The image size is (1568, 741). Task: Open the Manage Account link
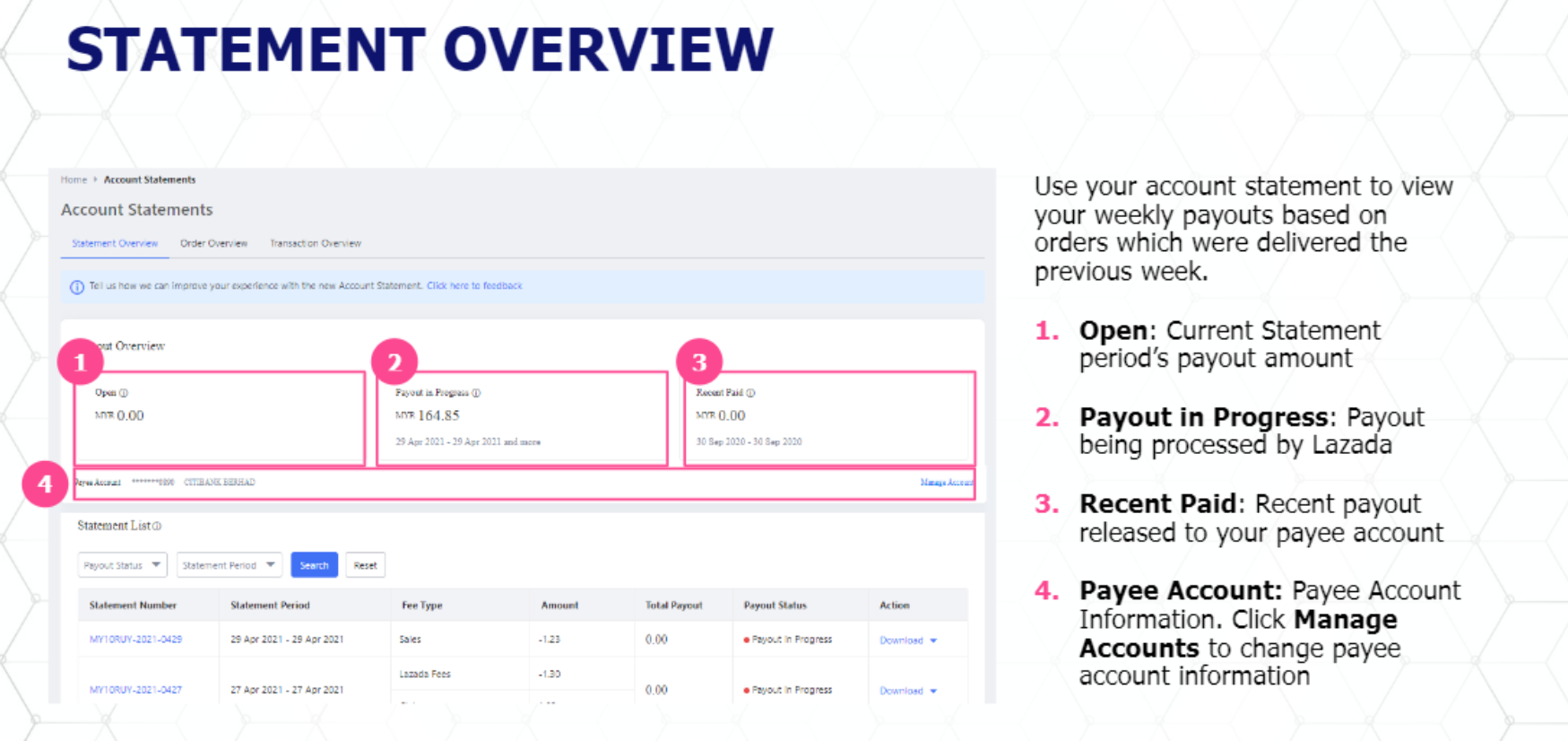pos(946,483)
